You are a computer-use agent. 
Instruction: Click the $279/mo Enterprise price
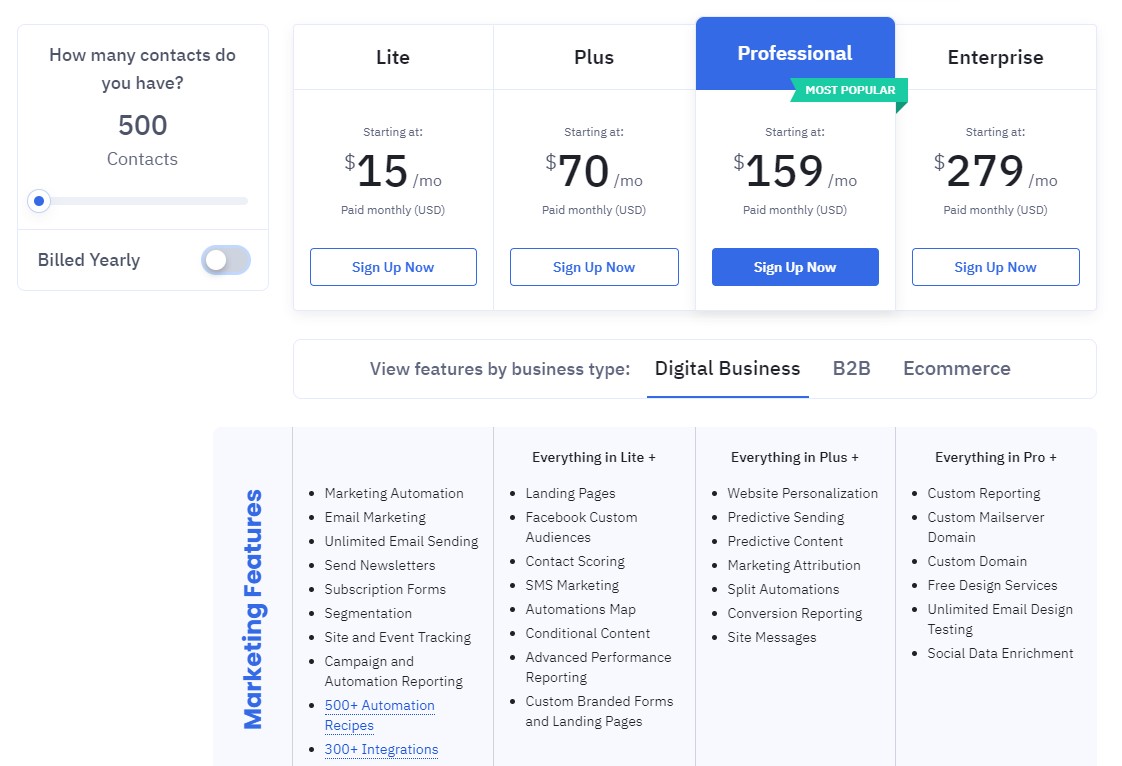point(995,172)
